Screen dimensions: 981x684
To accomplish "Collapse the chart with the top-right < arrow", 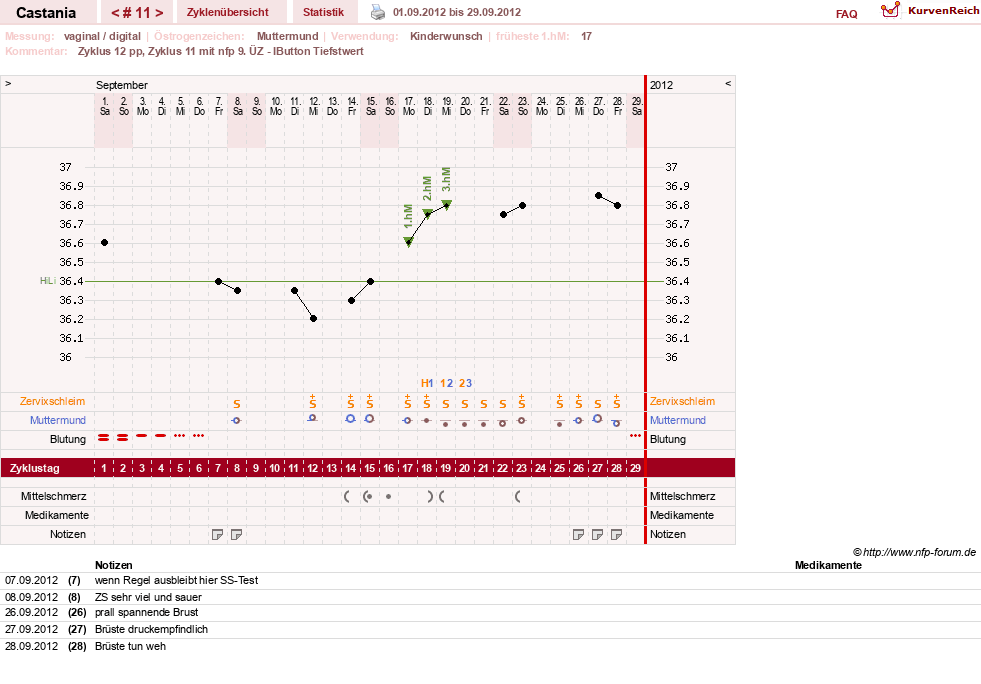I will pos(728,83).
